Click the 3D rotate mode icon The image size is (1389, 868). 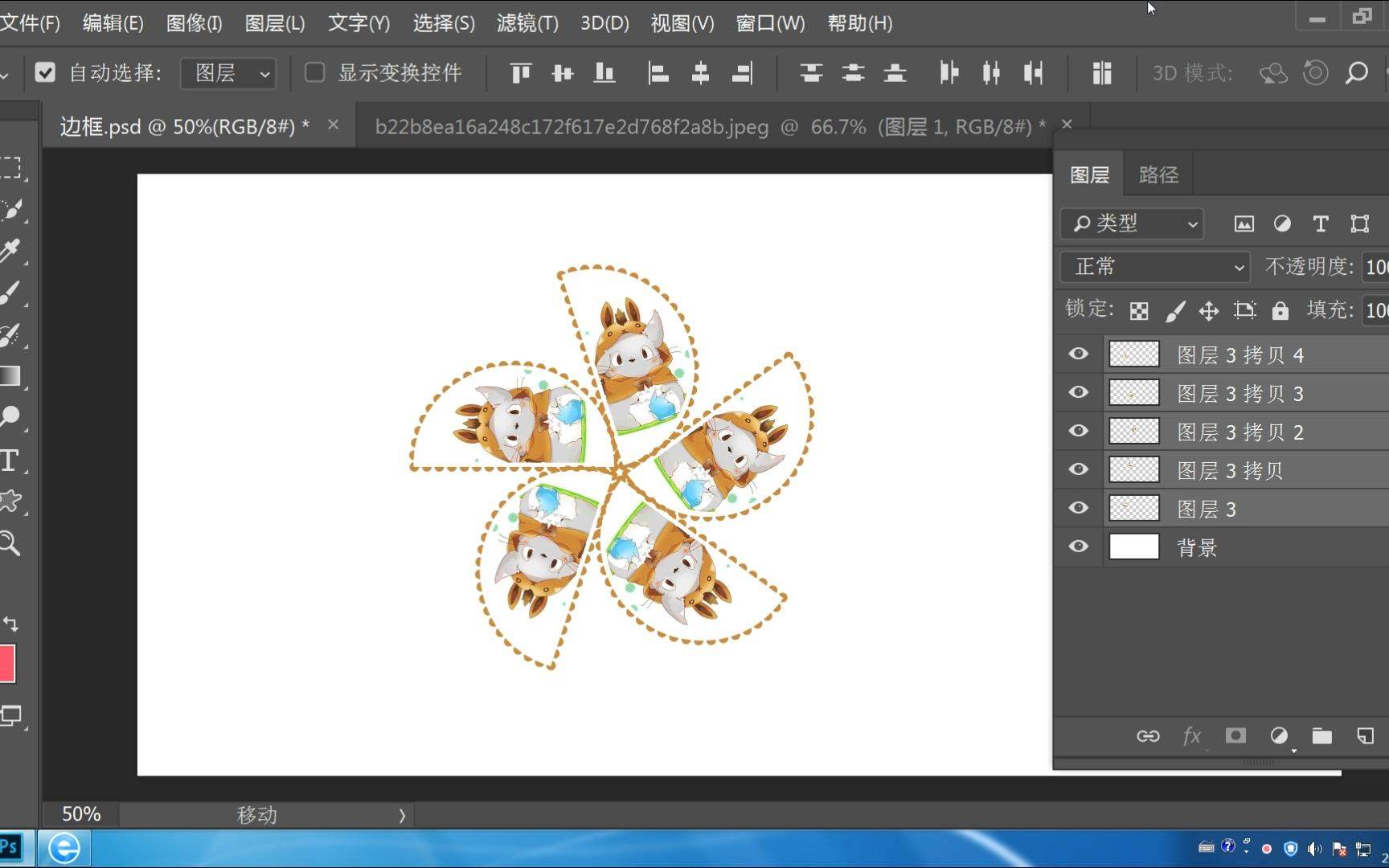[x=1273, y=73]
